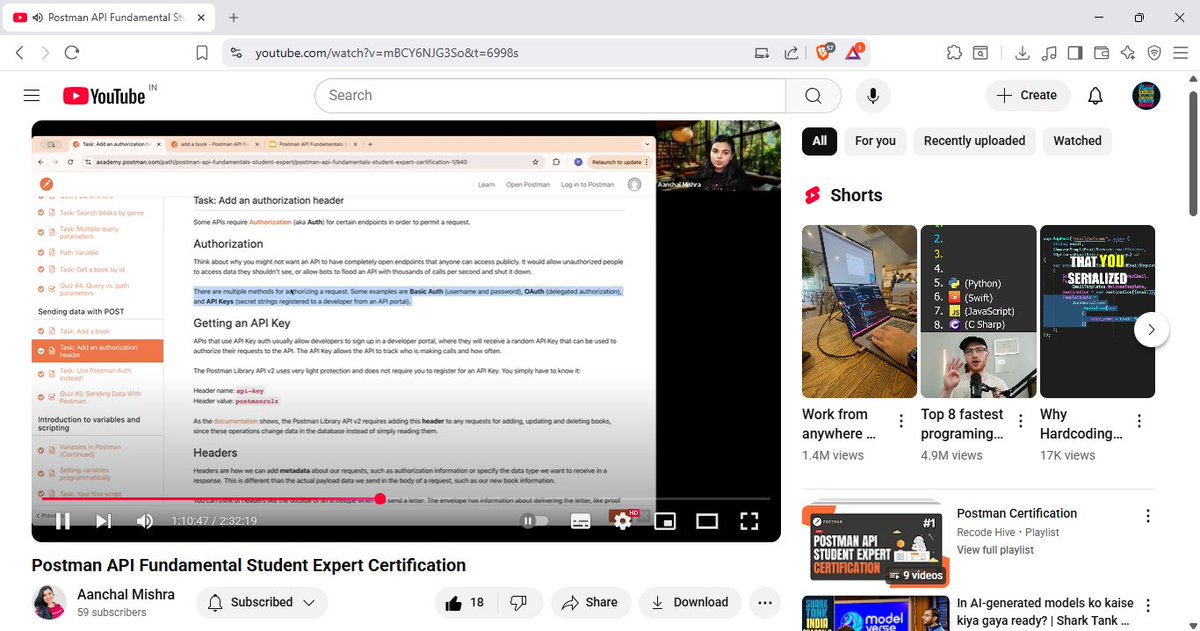Share page icon in address bar
The image size is (1200, 631).
tap(791, 53)
